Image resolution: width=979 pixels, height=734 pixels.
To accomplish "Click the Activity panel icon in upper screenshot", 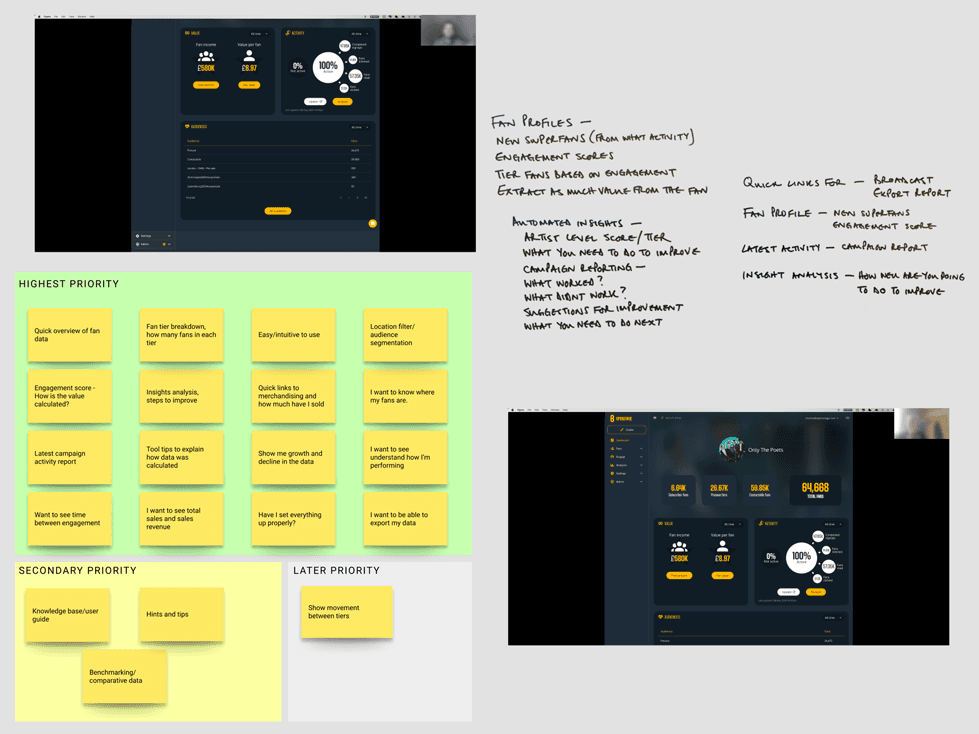I will point(288,33).
